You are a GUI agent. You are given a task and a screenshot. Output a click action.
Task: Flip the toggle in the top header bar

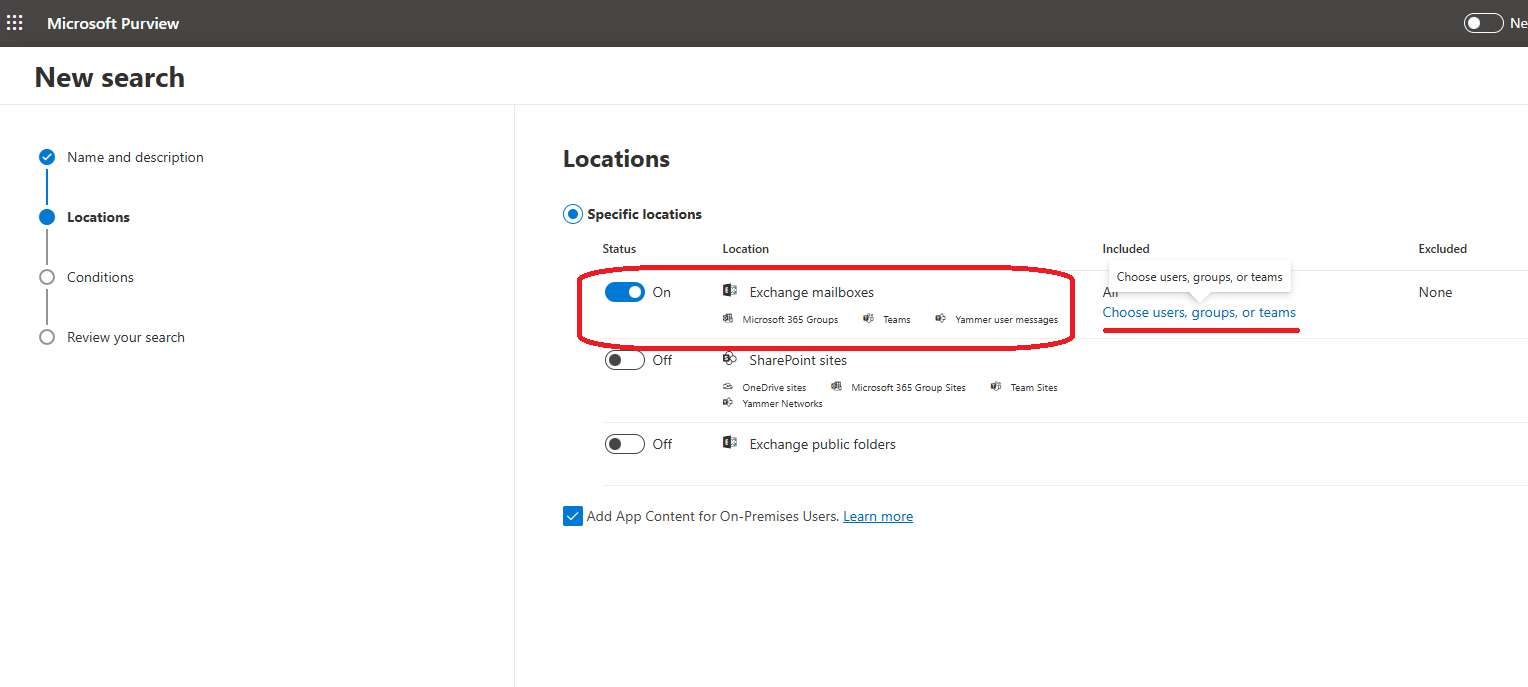pos(1484,23)
